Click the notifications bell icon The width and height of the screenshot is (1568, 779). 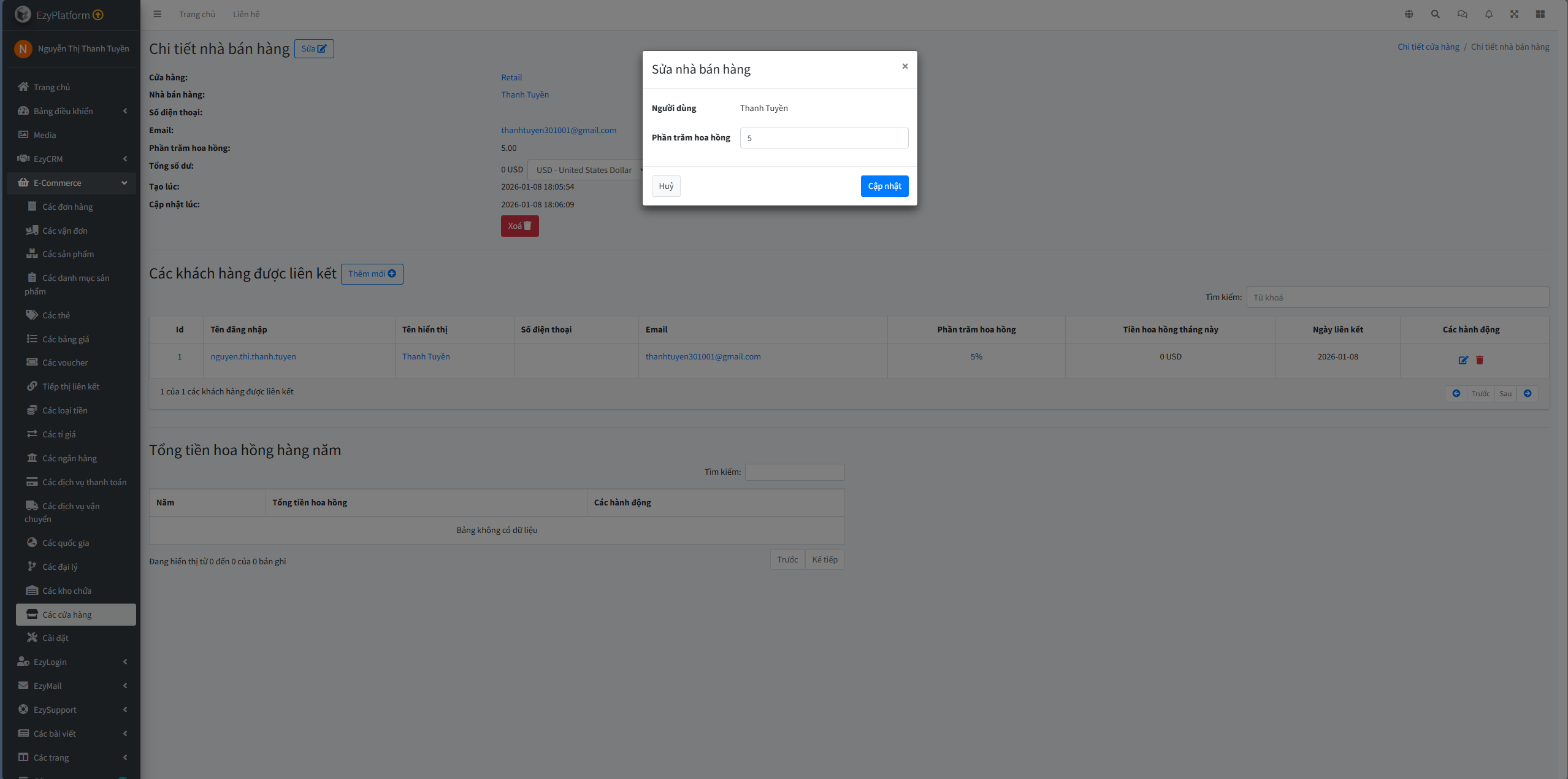pyautogui.click(x=1488, y=14)
